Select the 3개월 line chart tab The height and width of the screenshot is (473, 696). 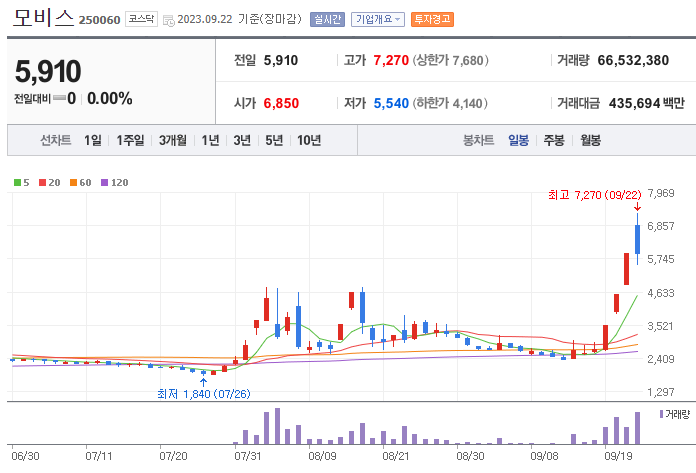click(173, 140)
